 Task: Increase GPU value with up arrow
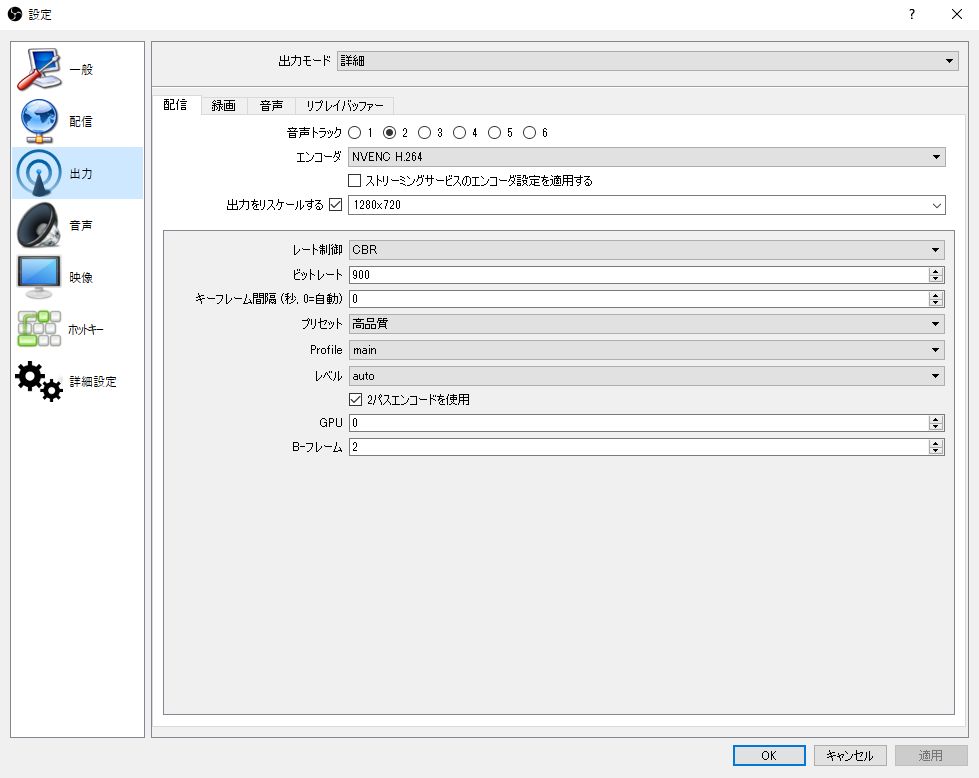click(x=935, y=419)
